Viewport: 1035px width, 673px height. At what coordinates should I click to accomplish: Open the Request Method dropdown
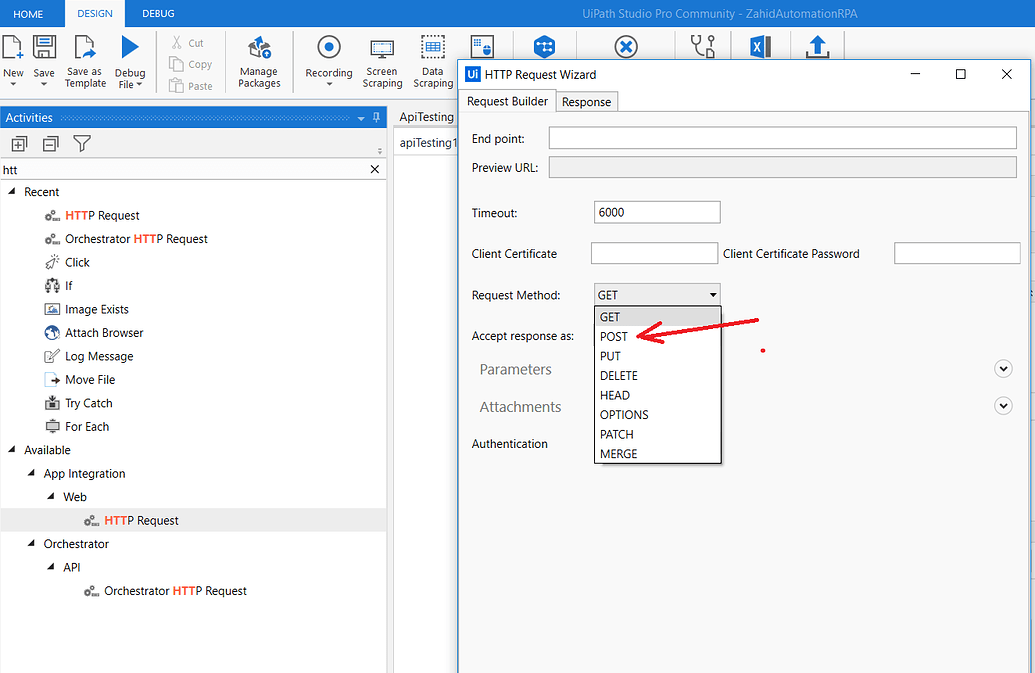pyautogui.click(x=713, y=294)
